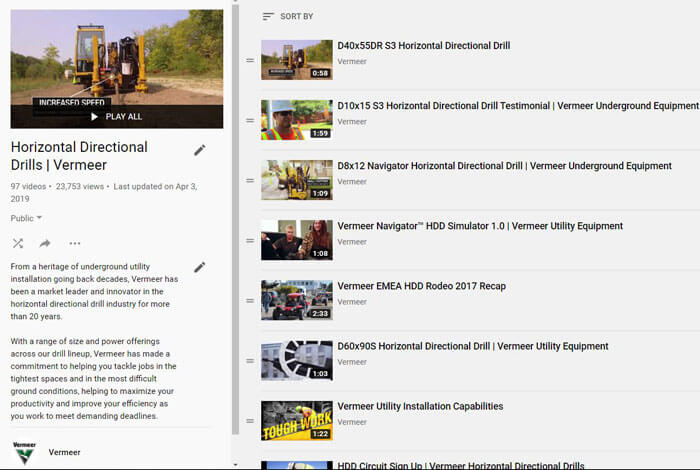This screenshot has height=470, width=700.
Task: Click drag handle next to Vermeer EMEA HDD Rodeo
Action: [x=250, y=301]
